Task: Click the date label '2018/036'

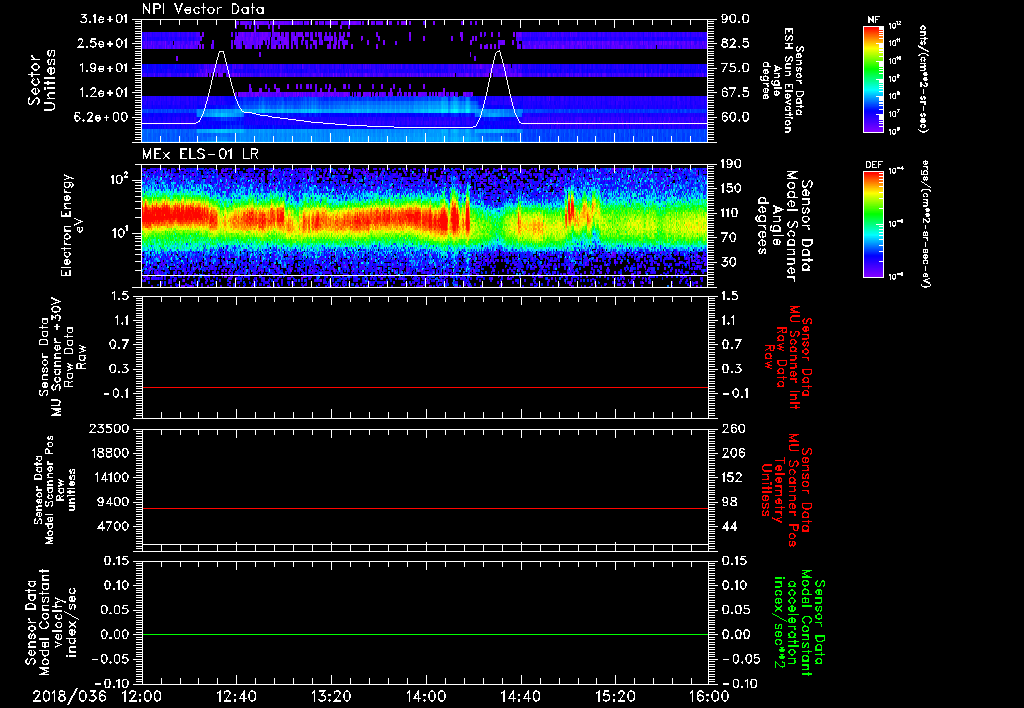Action: [x=69, y=697]
